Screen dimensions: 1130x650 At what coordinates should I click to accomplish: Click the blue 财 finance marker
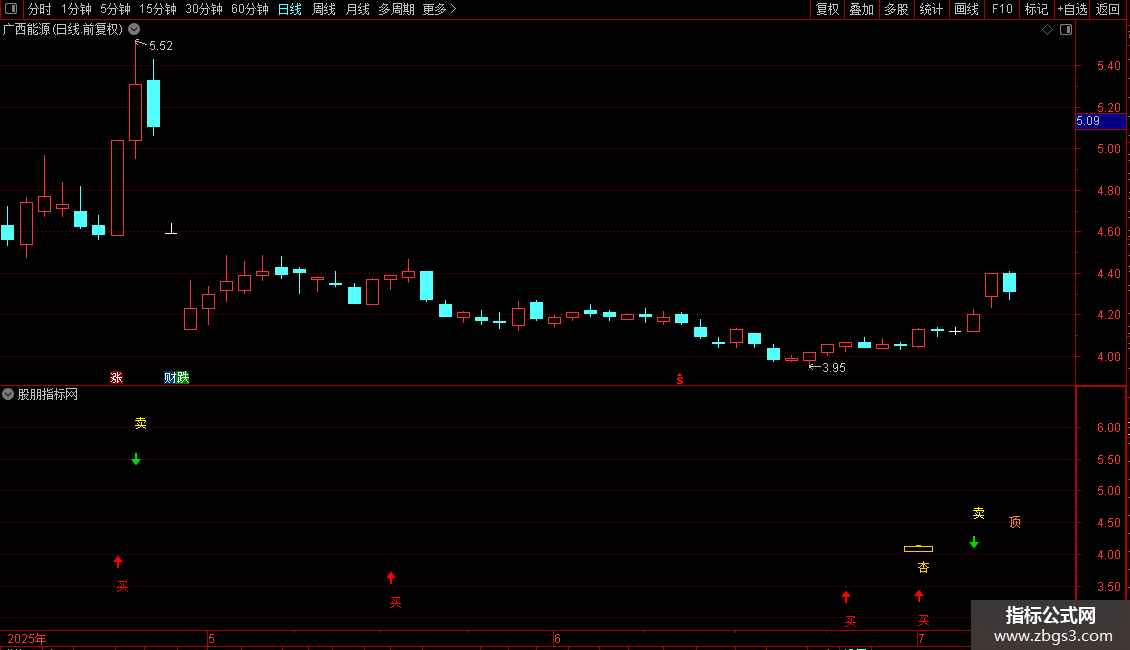tap(169, 378)
